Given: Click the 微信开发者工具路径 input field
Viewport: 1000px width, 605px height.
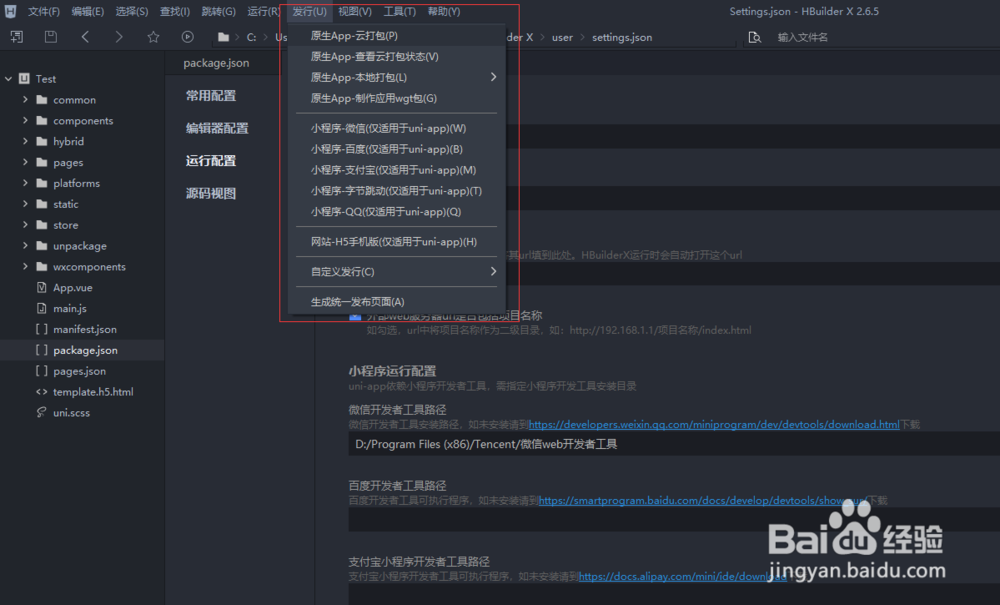Looking at the screenshot, I should [674, 444].
